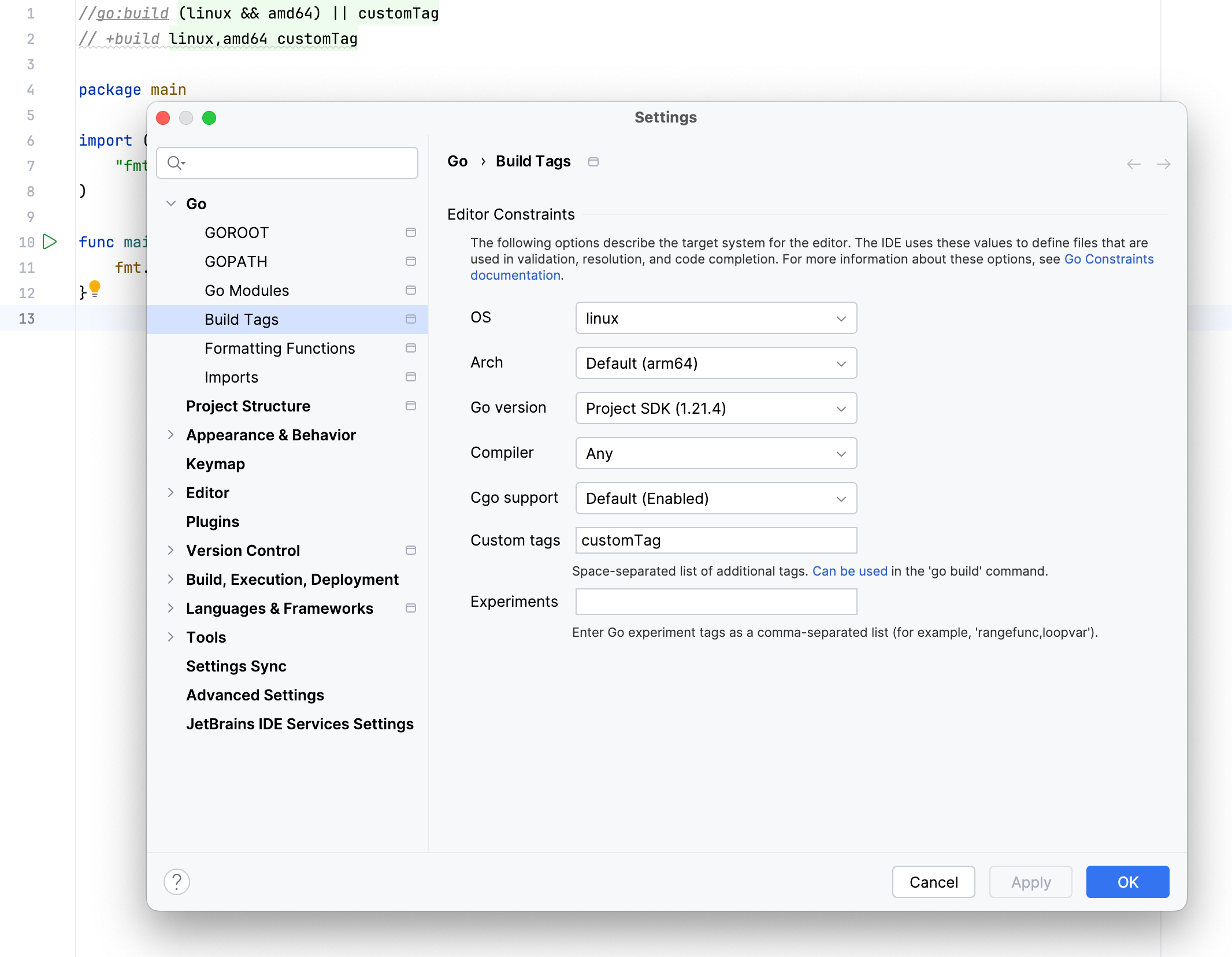Screen dimensions: 1232x957
Task: Click the lightbulb quick-fix icon on line 12
Action: [95, 287]
